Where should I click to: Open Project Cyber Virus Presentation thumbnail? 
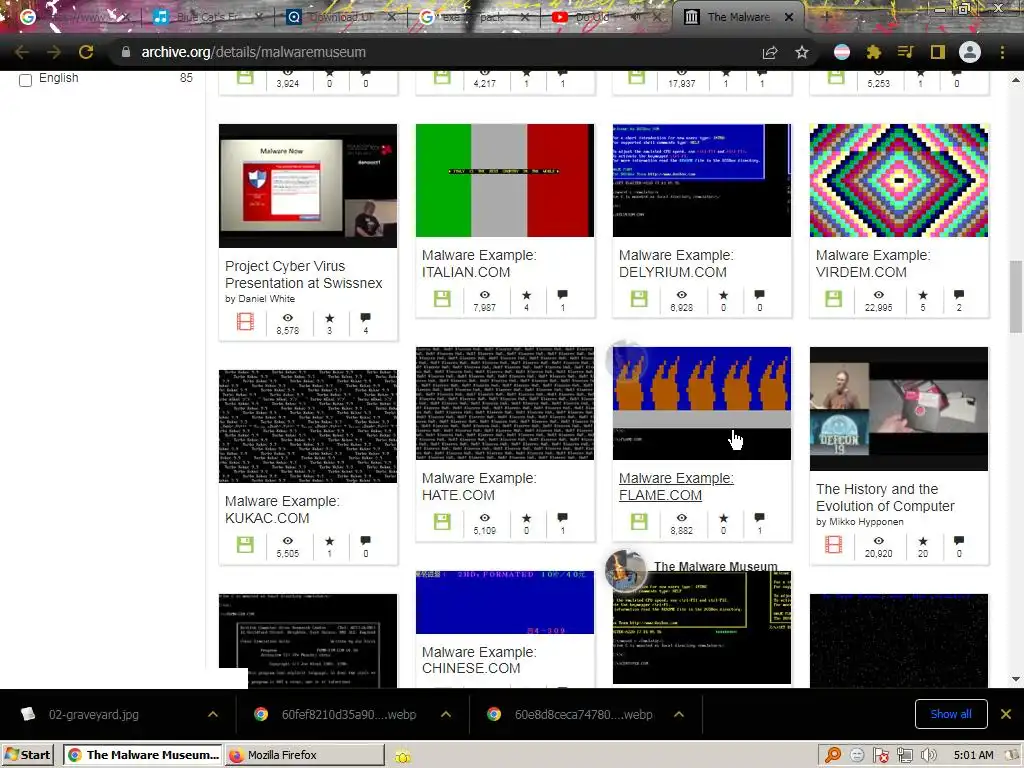pyautogui.click(x=308, y=185)
